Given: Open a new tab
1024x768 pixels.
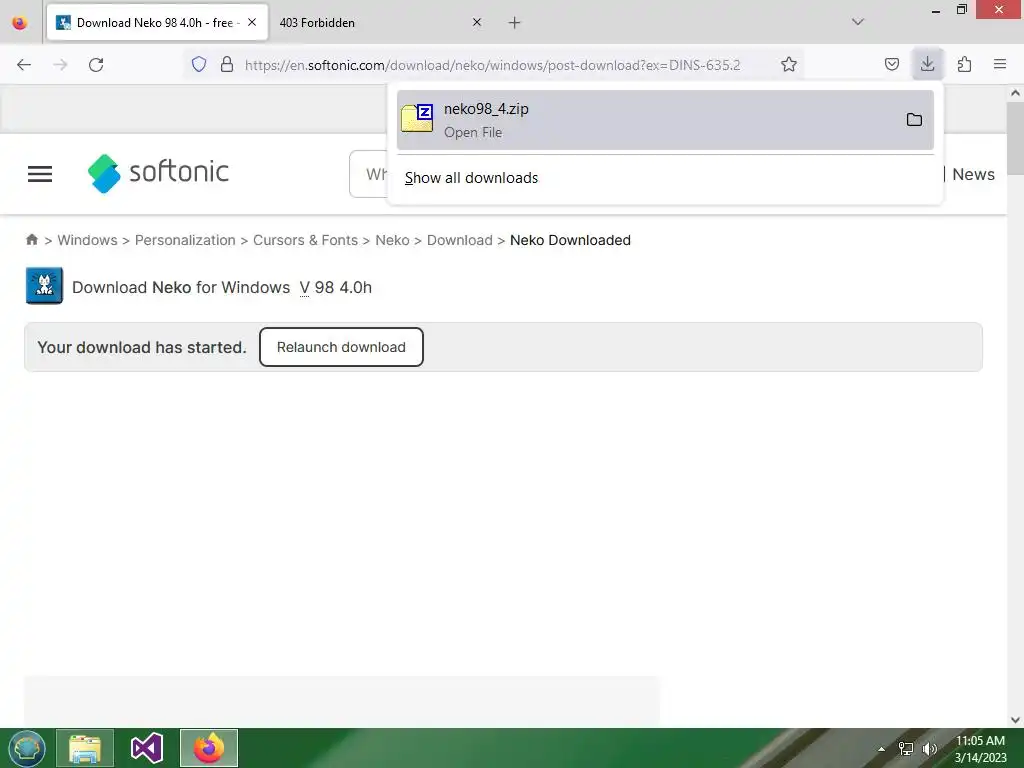Looking at the screenshot, I should (x=515, y=23).
